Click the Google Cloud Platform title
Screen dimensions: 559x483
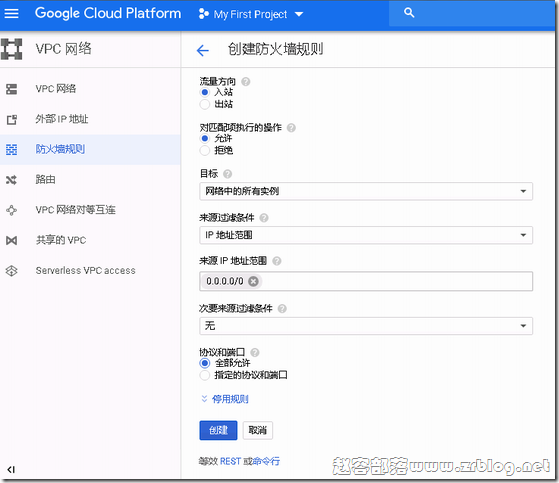pyautogui.click(x=108, y=14)
